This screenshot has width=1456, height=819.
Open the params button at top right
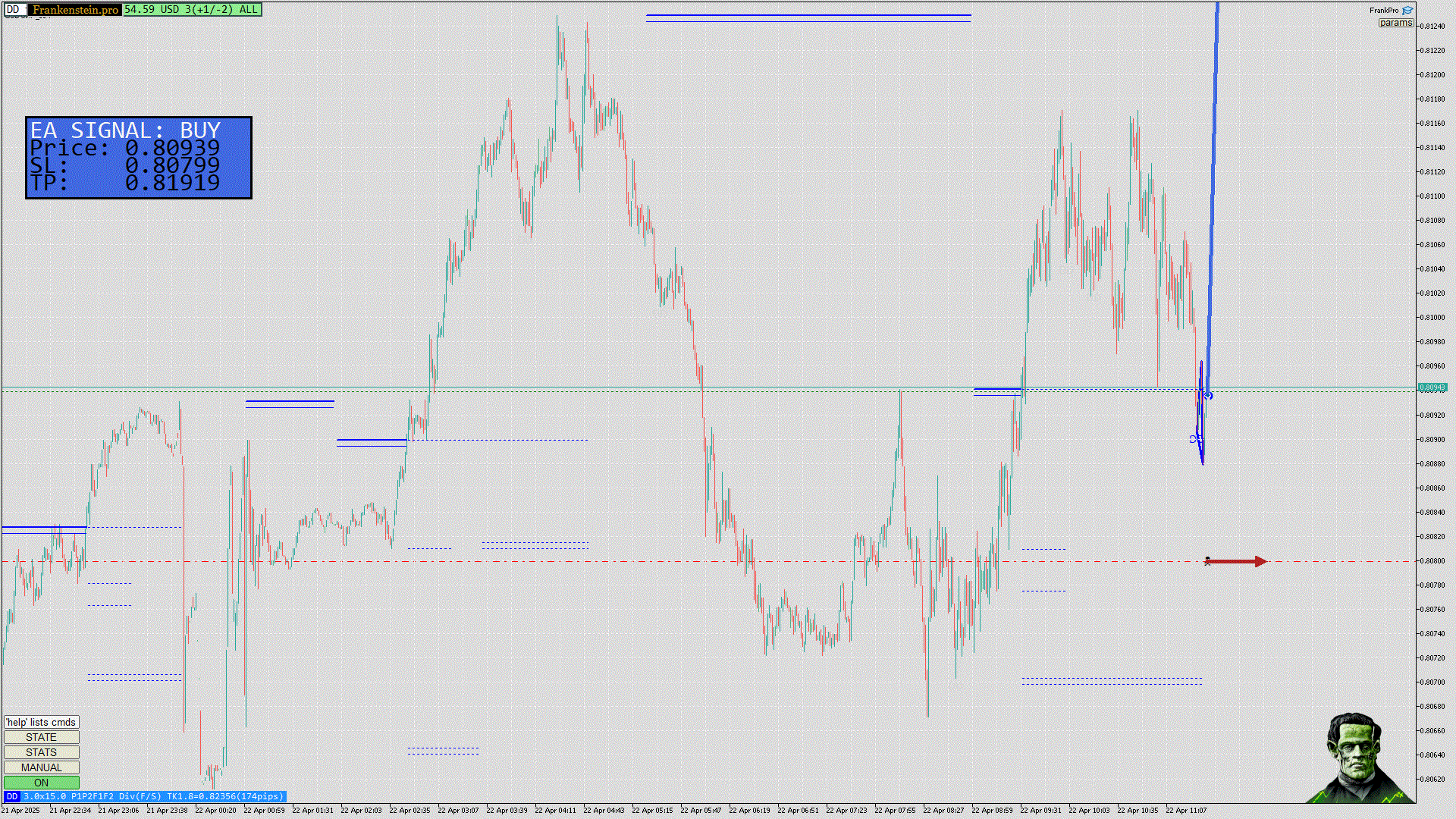pos(1395,23)
